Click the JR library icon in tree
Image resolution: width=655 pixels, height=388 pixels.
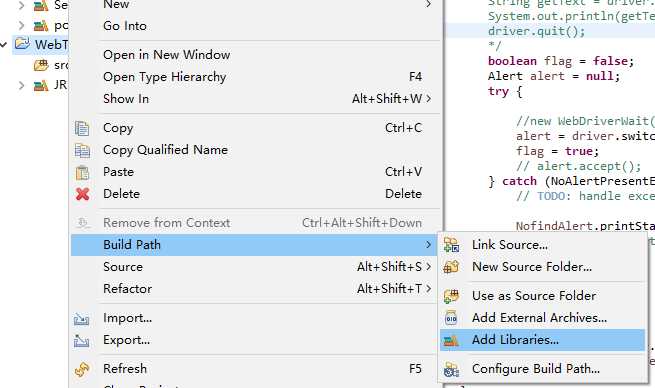coord(41,85)
